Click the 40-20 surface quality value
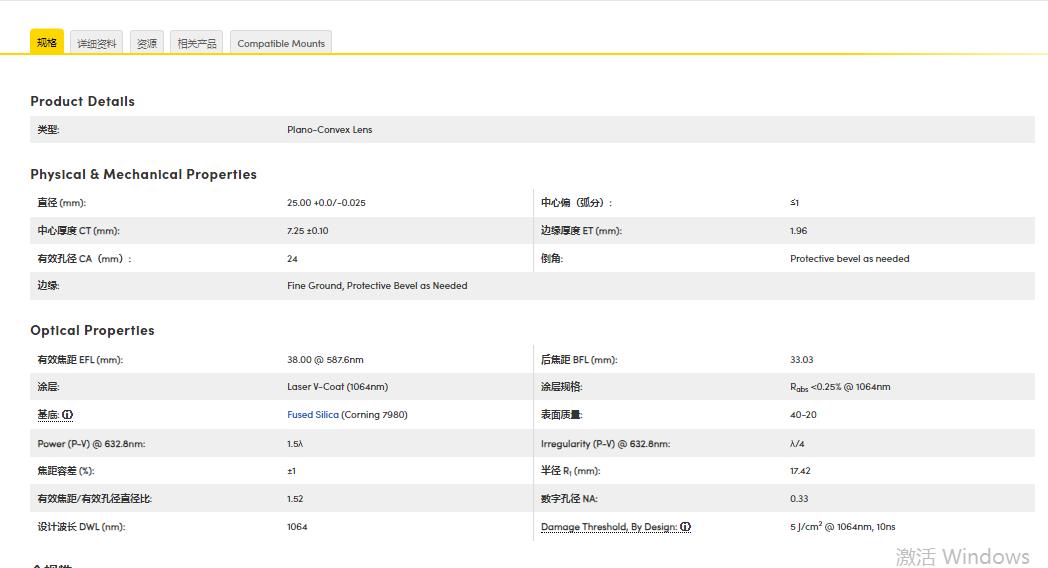 pos(803,415)
